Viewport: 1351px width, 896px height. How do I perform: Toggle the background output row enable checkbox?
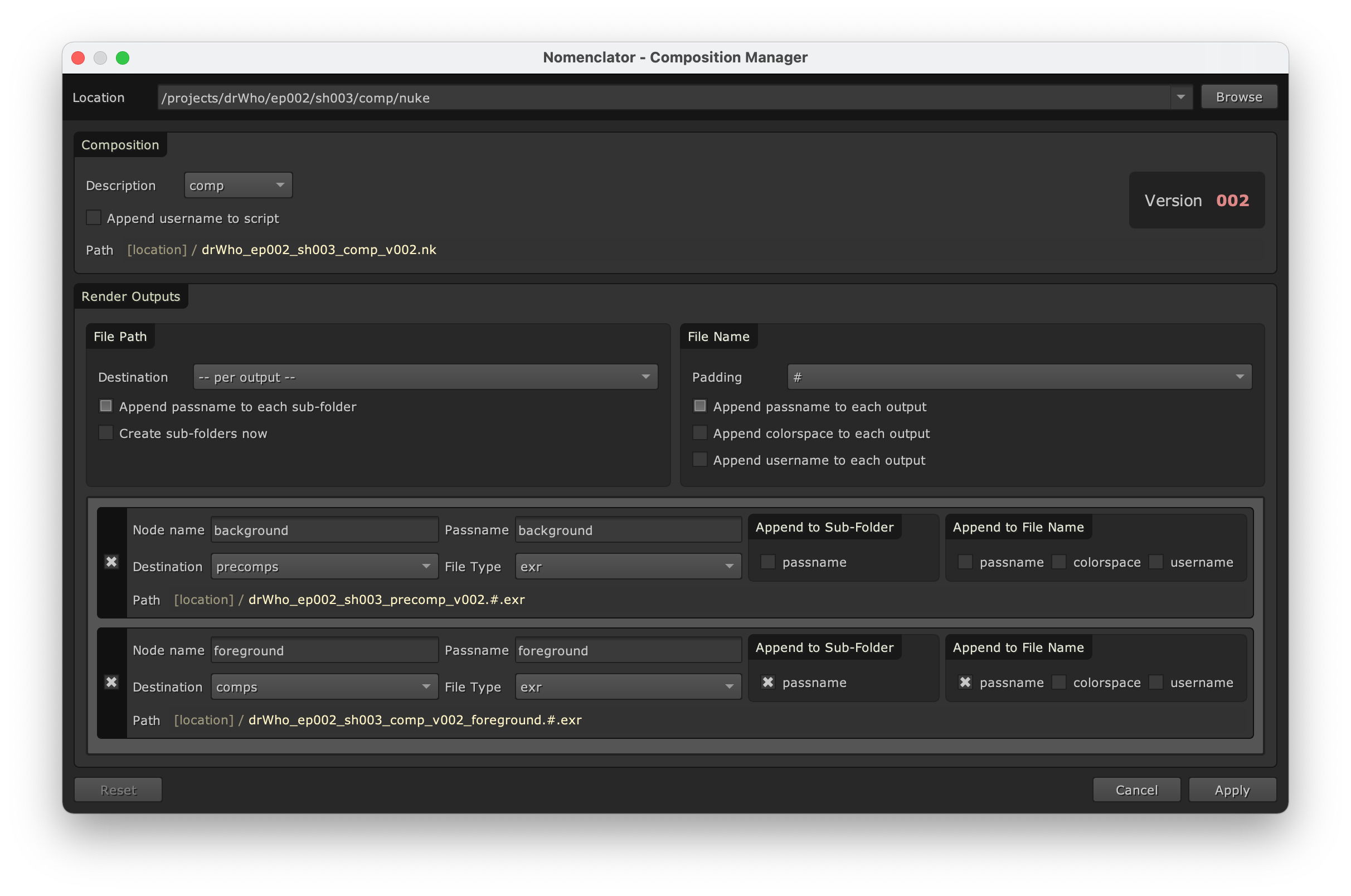111,562
